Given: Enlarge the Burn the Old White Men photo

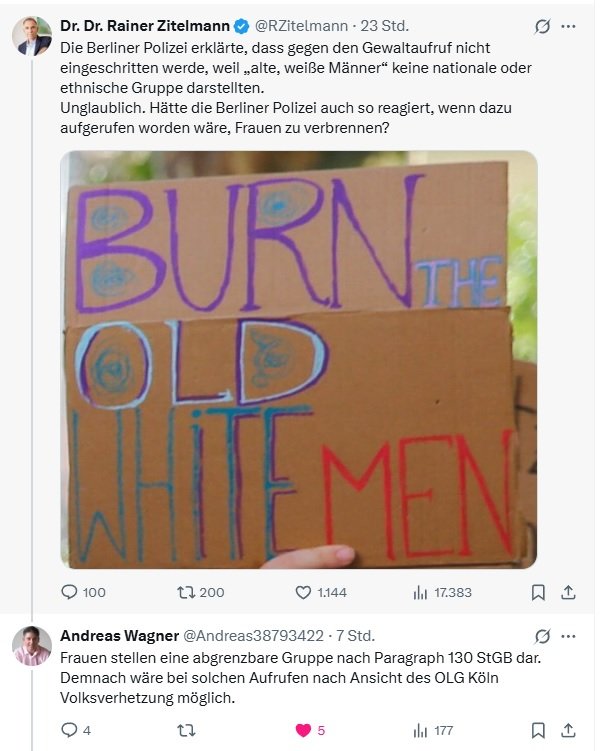Looking at the screenshot, I should (x=298, y=360).
